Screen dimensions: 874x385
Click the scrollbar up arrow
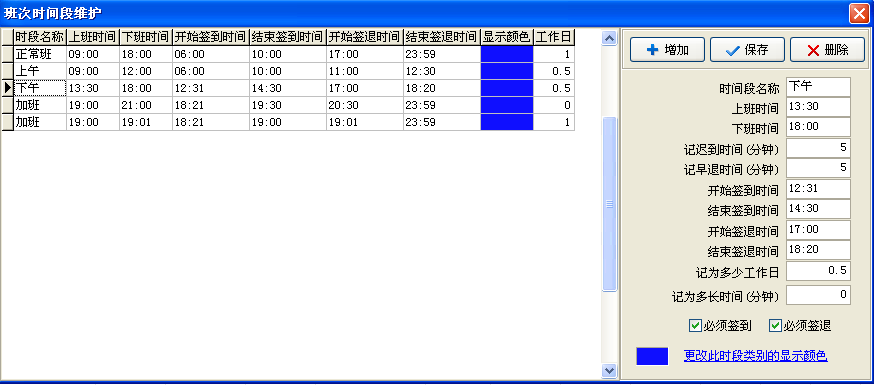(x=609, y=38)
